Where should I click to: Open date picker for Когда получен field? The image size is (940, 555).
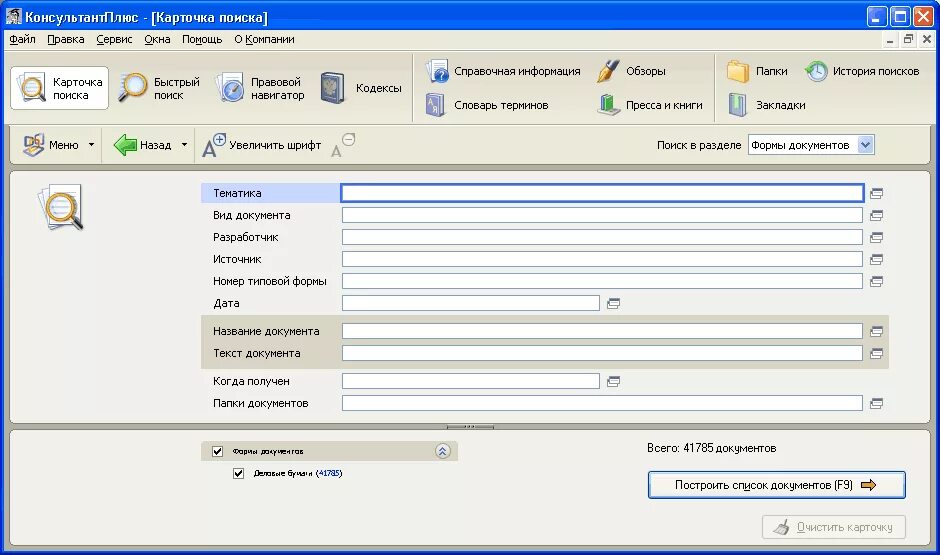pyautogui.click(x=613, y=381)
